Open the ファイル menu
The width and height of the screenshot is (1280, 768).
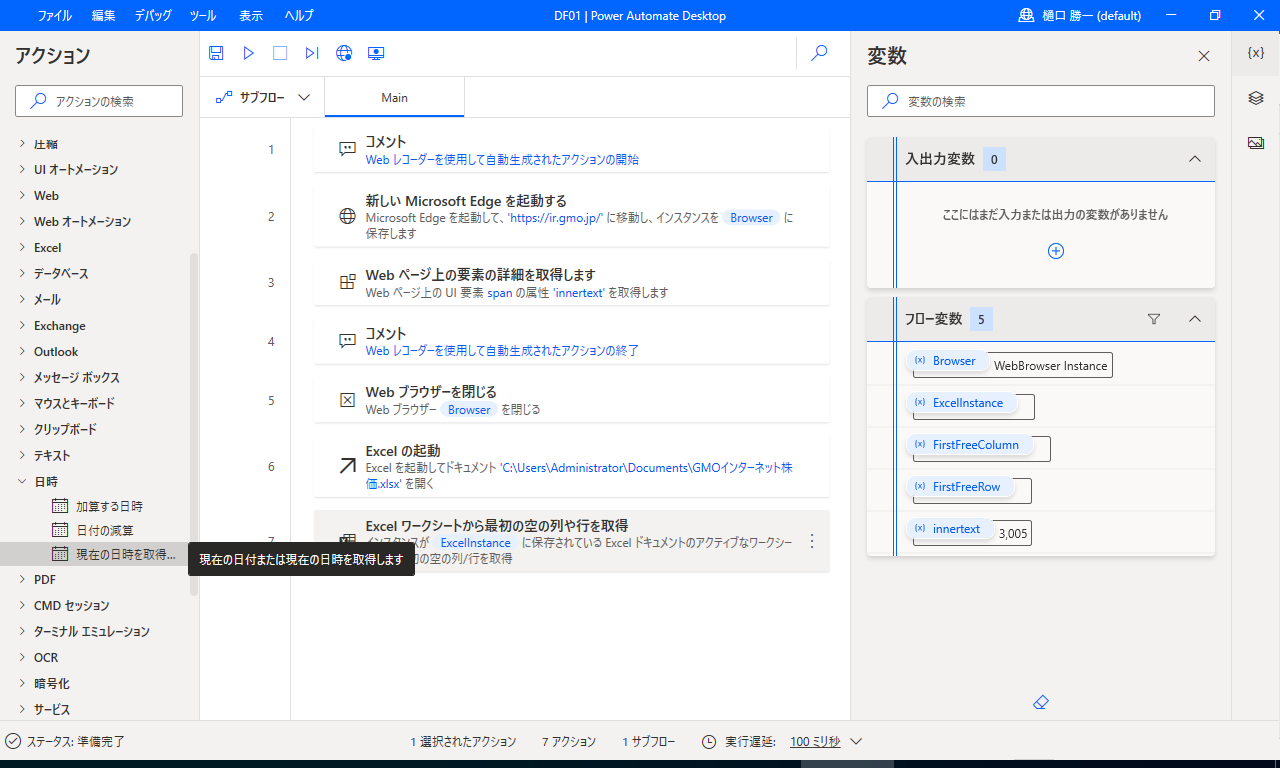tap(55, 16)
